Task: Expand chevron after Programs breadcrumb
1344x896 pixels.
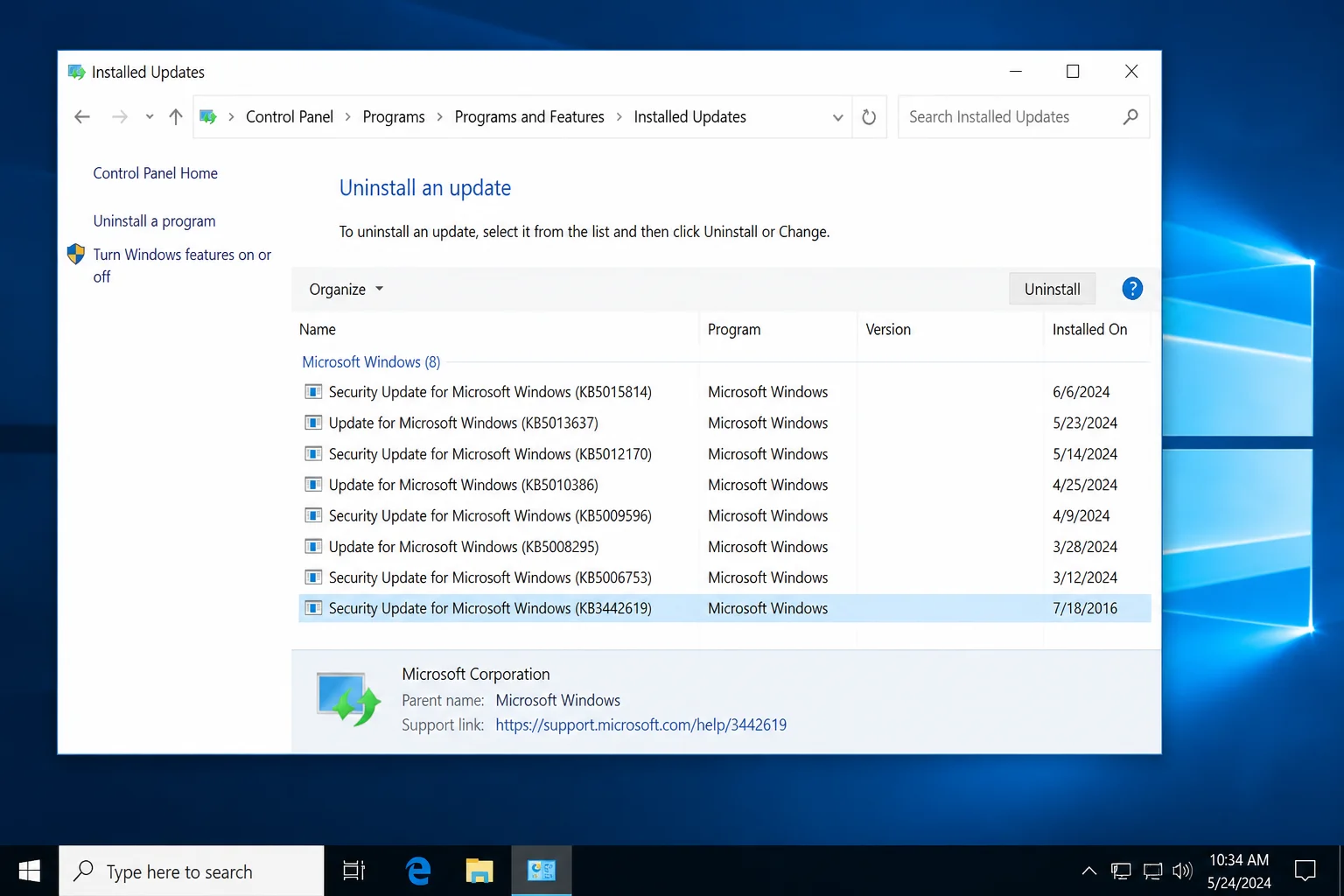Action: pyautogui.click(x=439, y=117)
